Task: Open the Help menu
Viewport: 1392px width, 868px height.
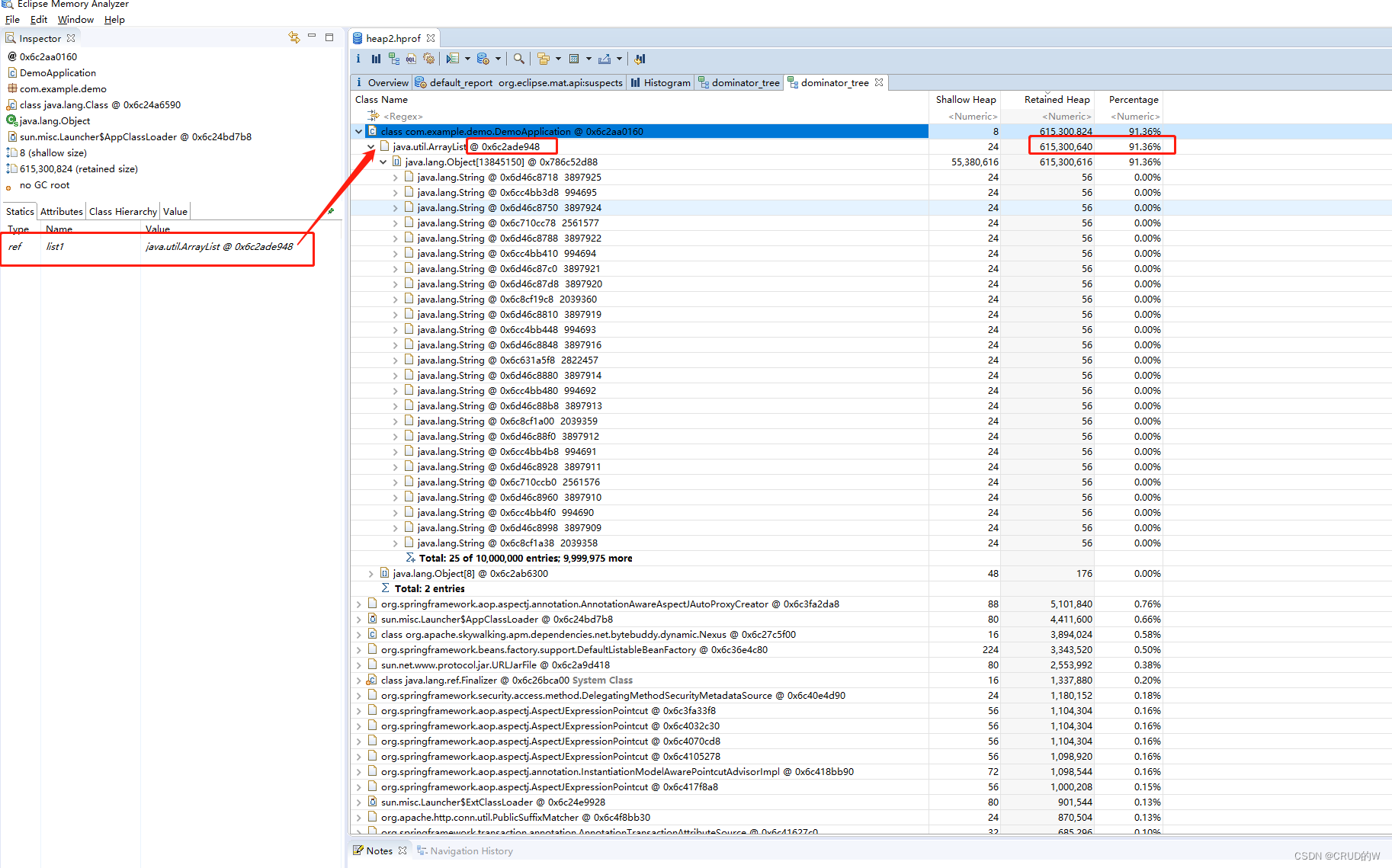Action: 114,20
